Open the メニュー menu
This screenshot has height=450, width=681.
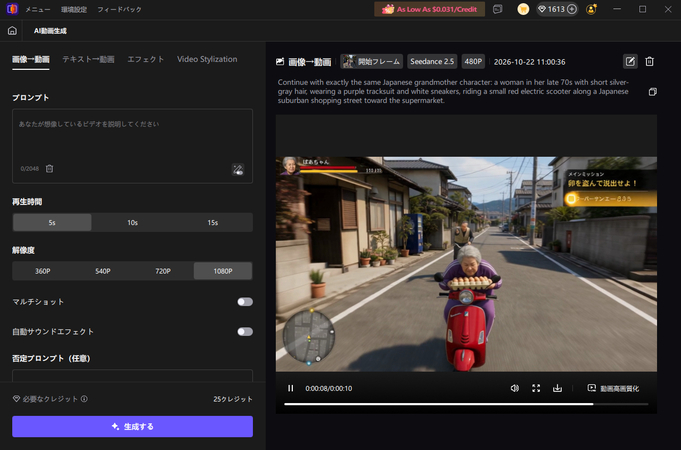coord(38,9)
